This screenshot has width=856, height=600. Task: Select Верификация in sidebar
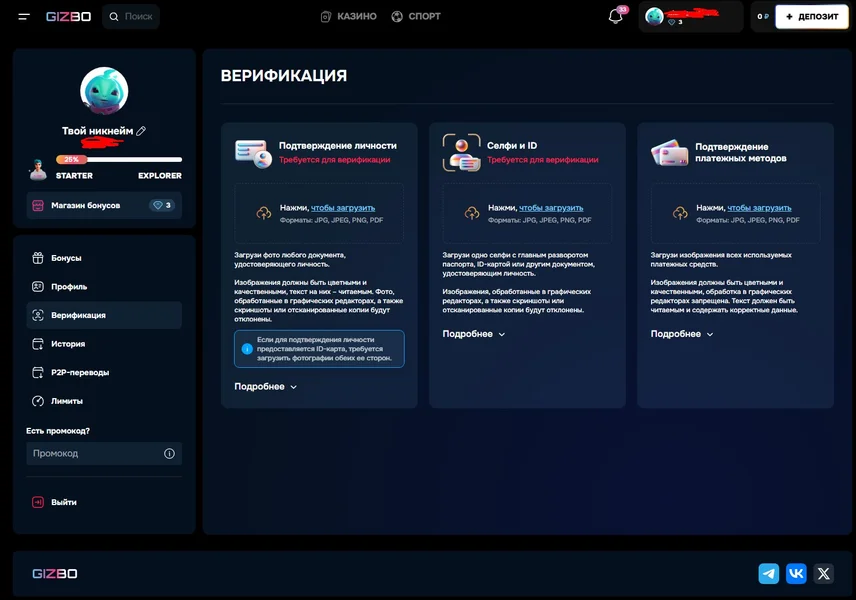[x=104, y=315]
